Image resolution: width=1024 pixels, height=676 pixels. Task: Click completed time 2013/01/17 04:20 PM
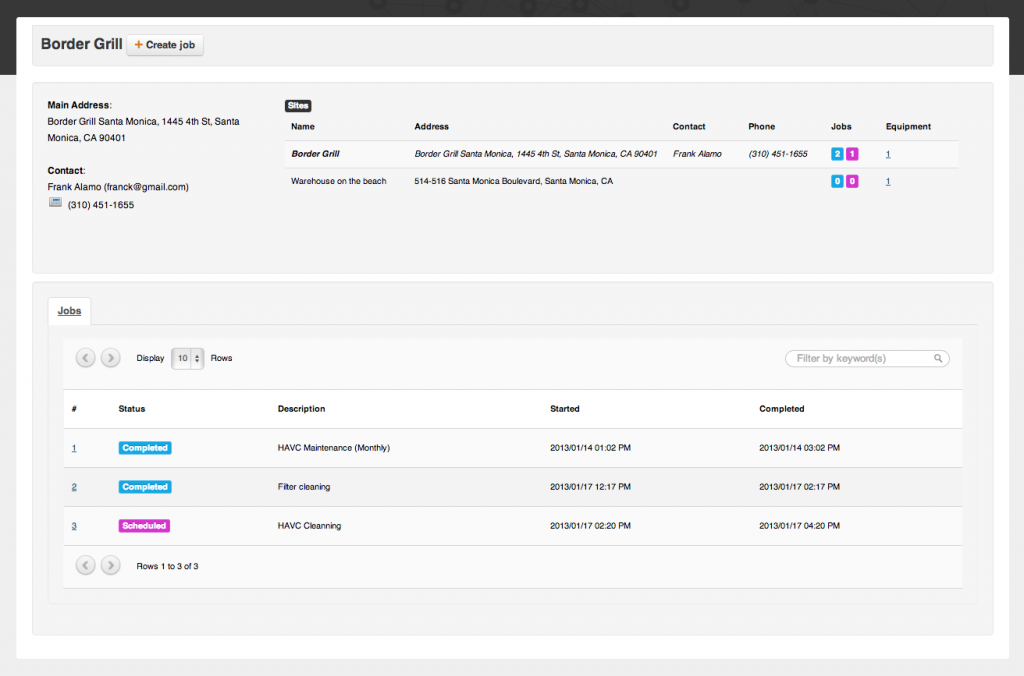(799, 526)
